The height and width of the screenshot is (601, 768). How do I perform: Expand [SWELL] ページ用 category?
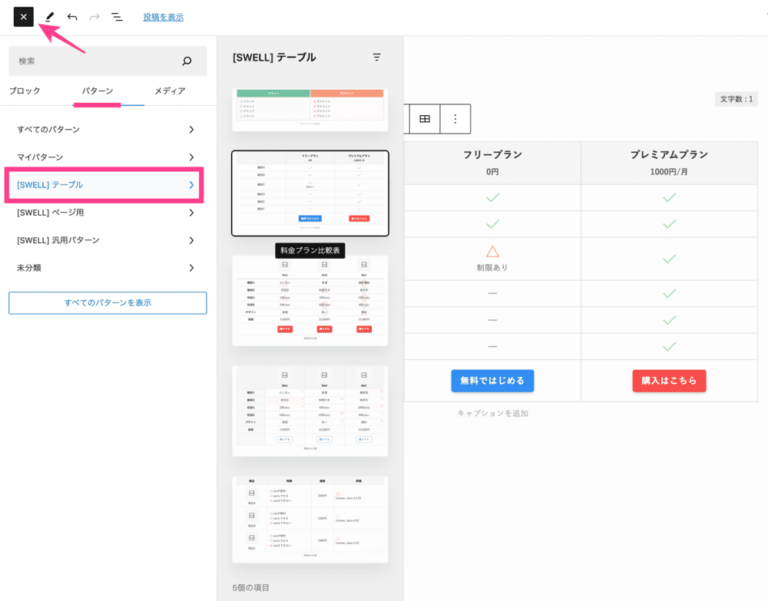click(107, 212)
